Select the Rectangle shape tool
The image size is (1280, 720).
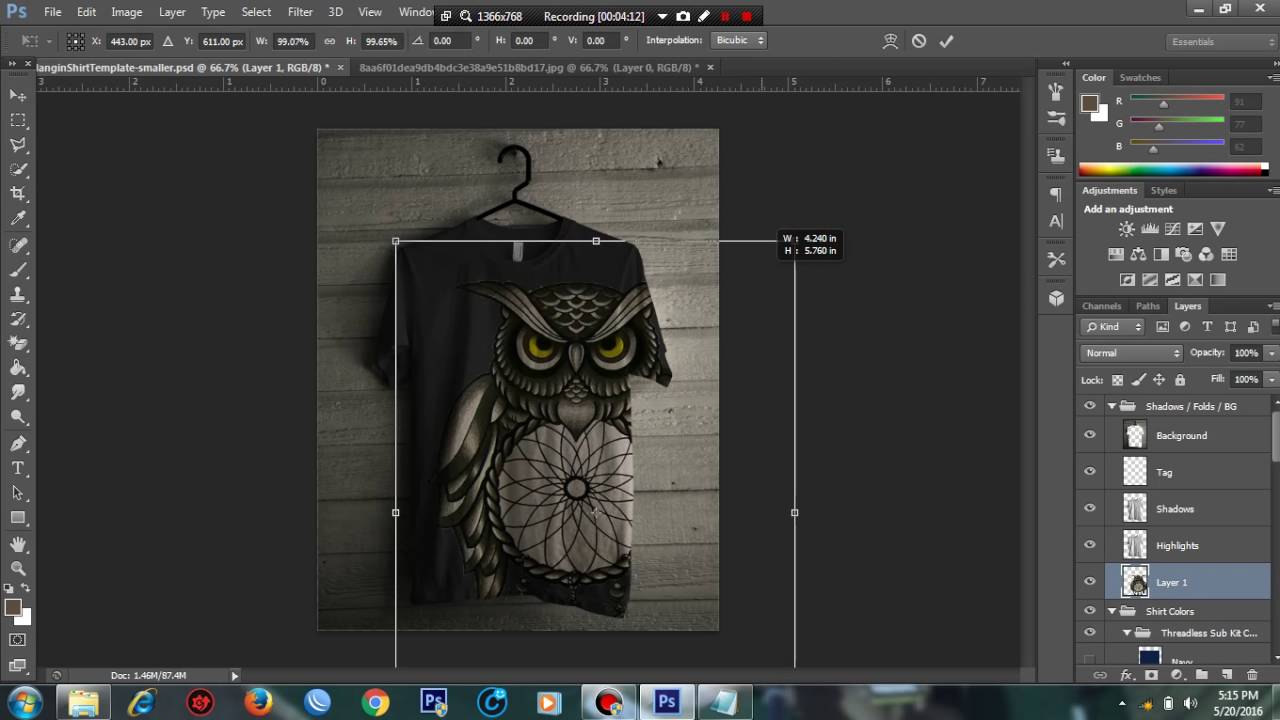tap(18, 518)
